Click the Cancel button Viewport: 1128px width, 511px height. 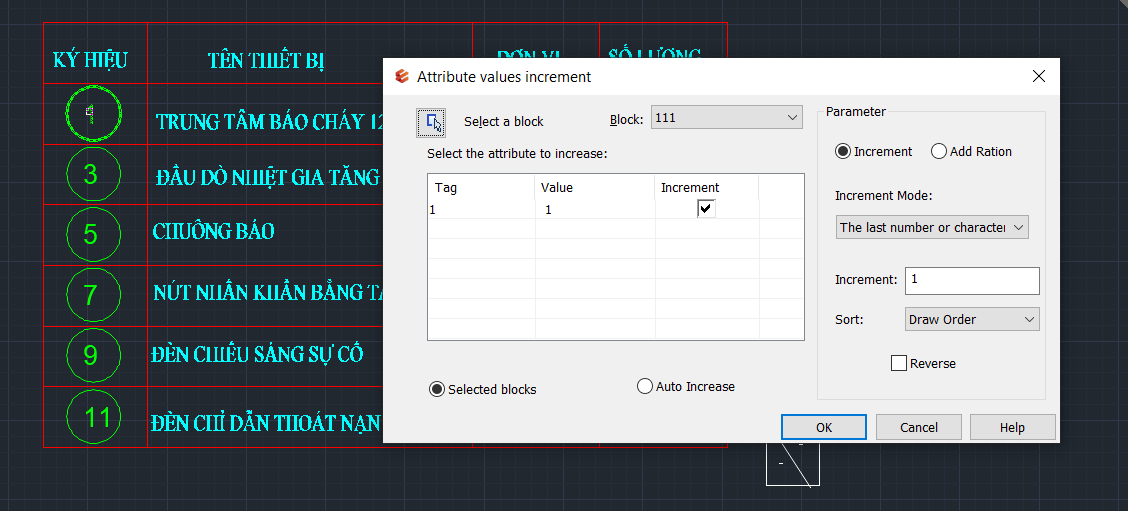click(x=918, y=427)
